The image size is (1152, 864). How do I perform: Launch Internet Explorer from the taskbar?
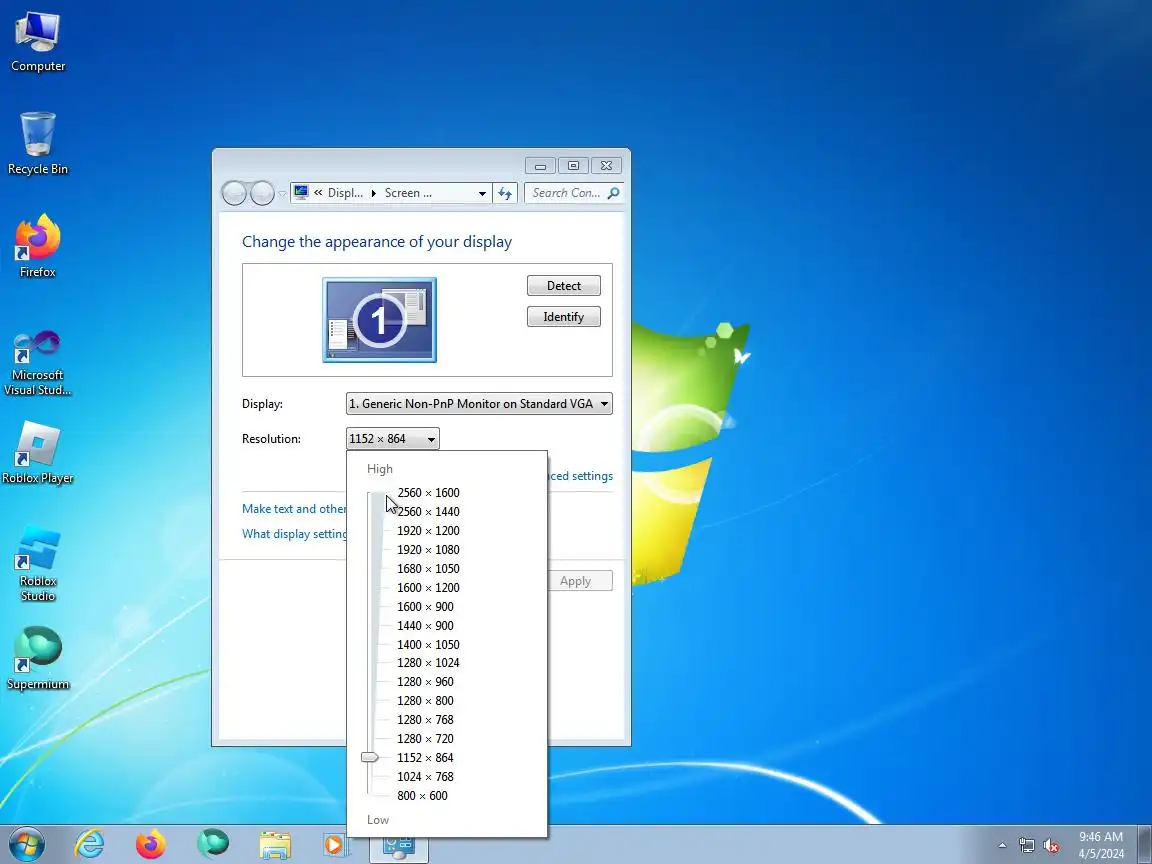(90, 845)
